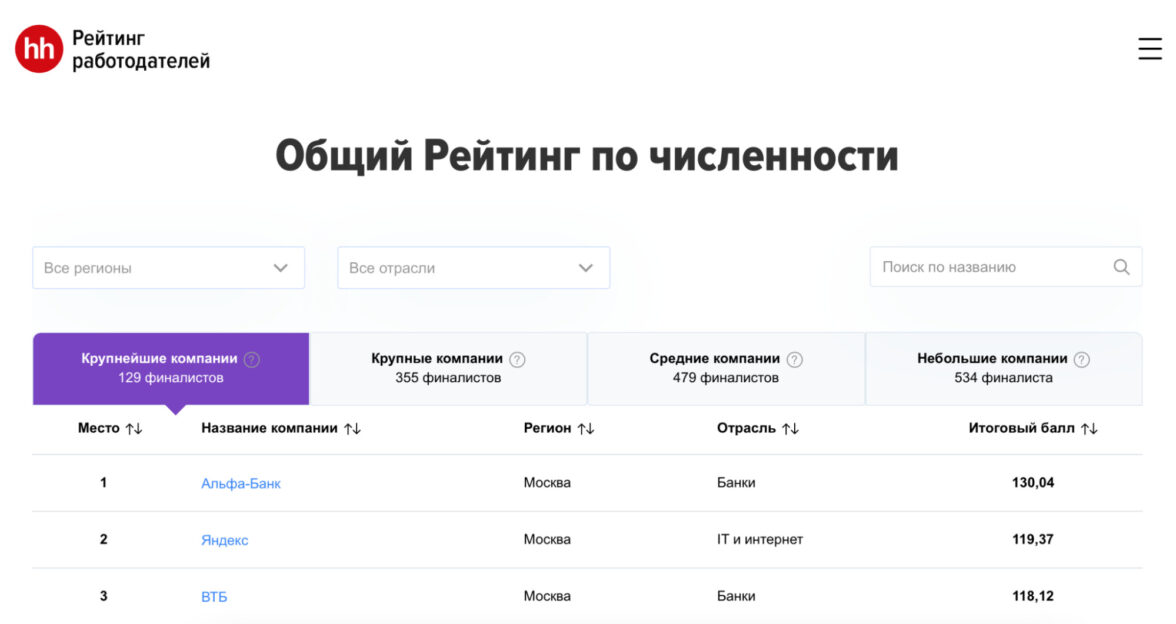This screenshot has width=1176, height=624.
Task: Open the hamburger menu icon
Action: pos(1148,47)
